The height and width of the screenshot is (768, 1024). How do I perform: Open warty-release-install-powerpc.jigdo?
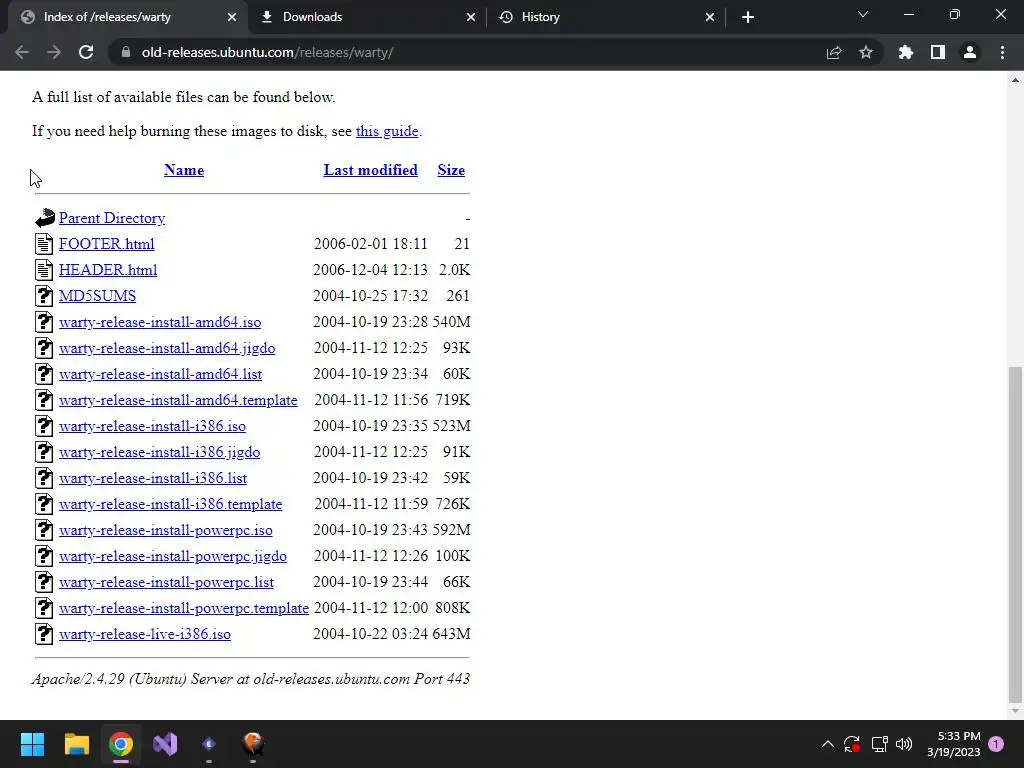[173, 556]
